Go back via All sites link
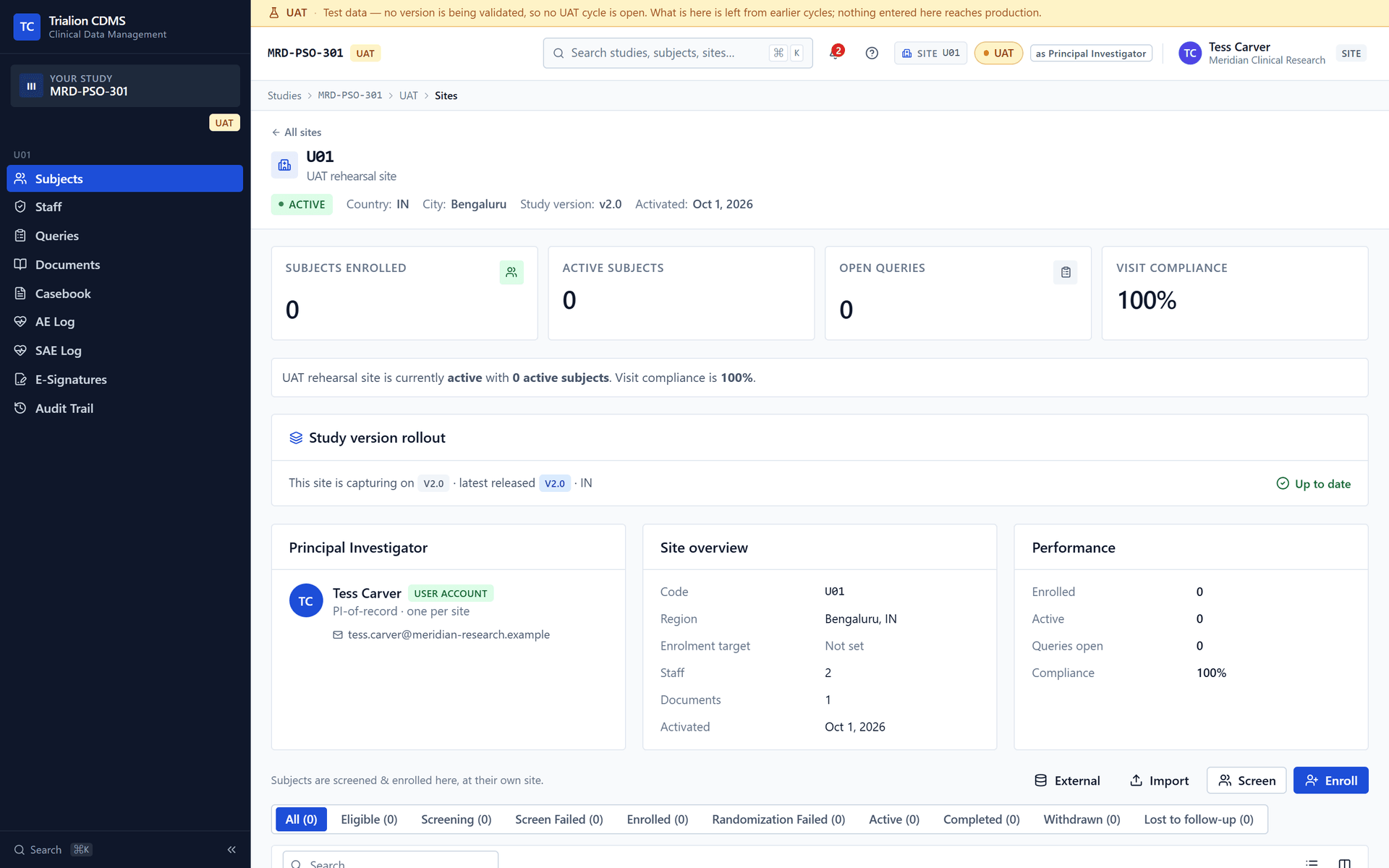Viewport: 1389px width, 868px height. coord(297,132)
